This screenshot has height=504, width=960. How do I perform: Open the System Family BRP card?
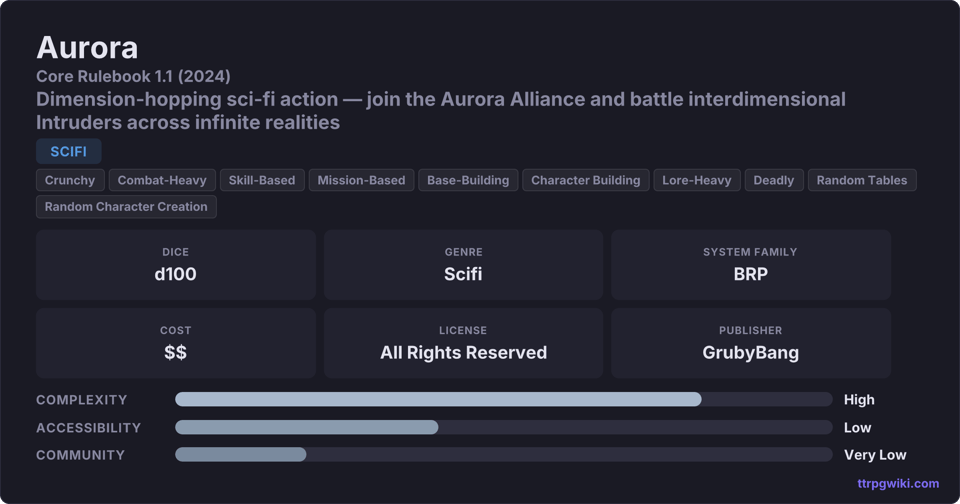click(750, 265)
